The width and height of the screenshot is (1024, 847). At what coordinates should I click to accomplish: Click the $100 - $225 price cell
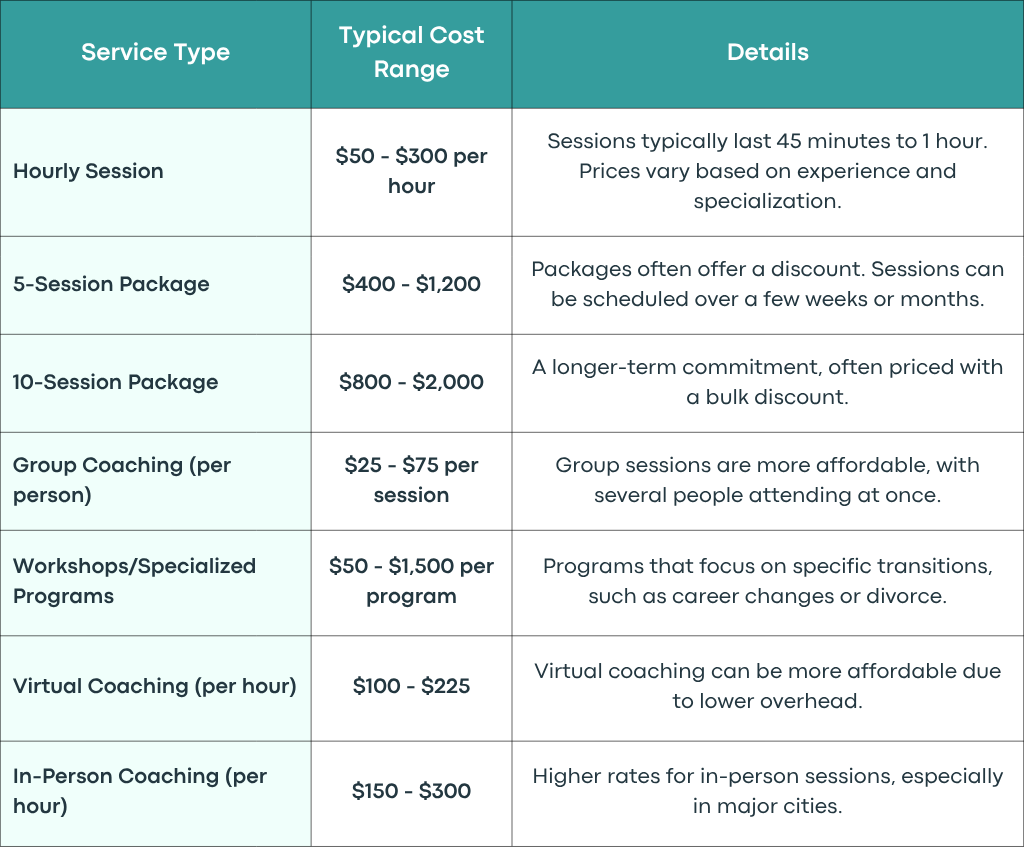click(411, 686)
